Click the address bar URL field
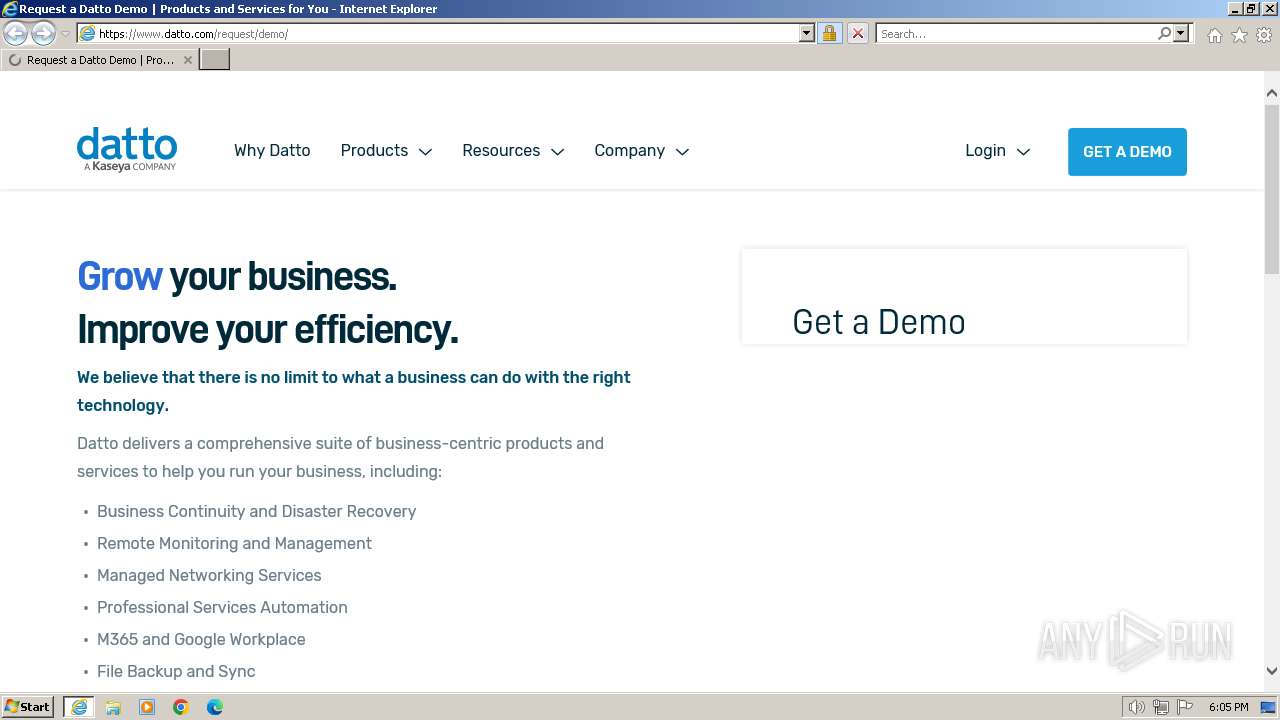The image size is (1280, 720). pos(445,33)
